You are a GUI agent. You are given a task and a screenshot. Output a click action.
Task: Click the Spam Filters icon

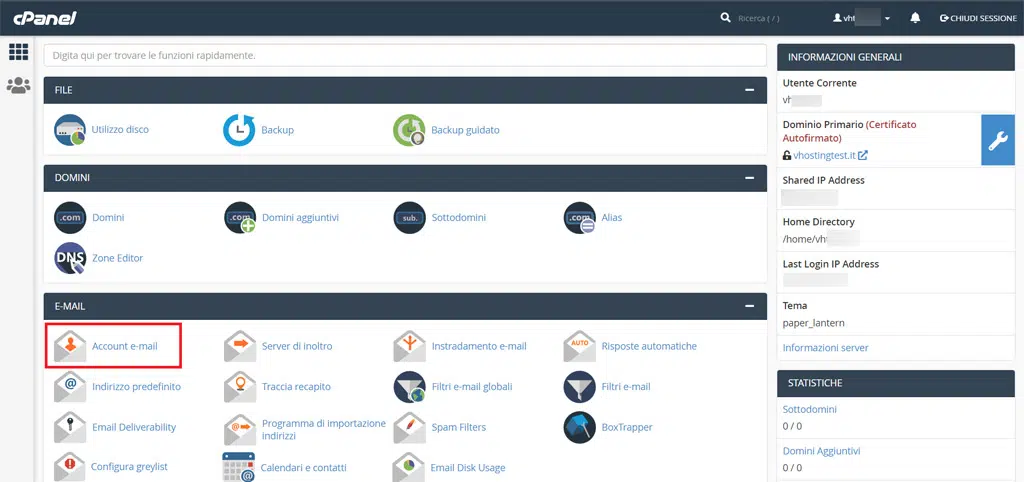410,427
